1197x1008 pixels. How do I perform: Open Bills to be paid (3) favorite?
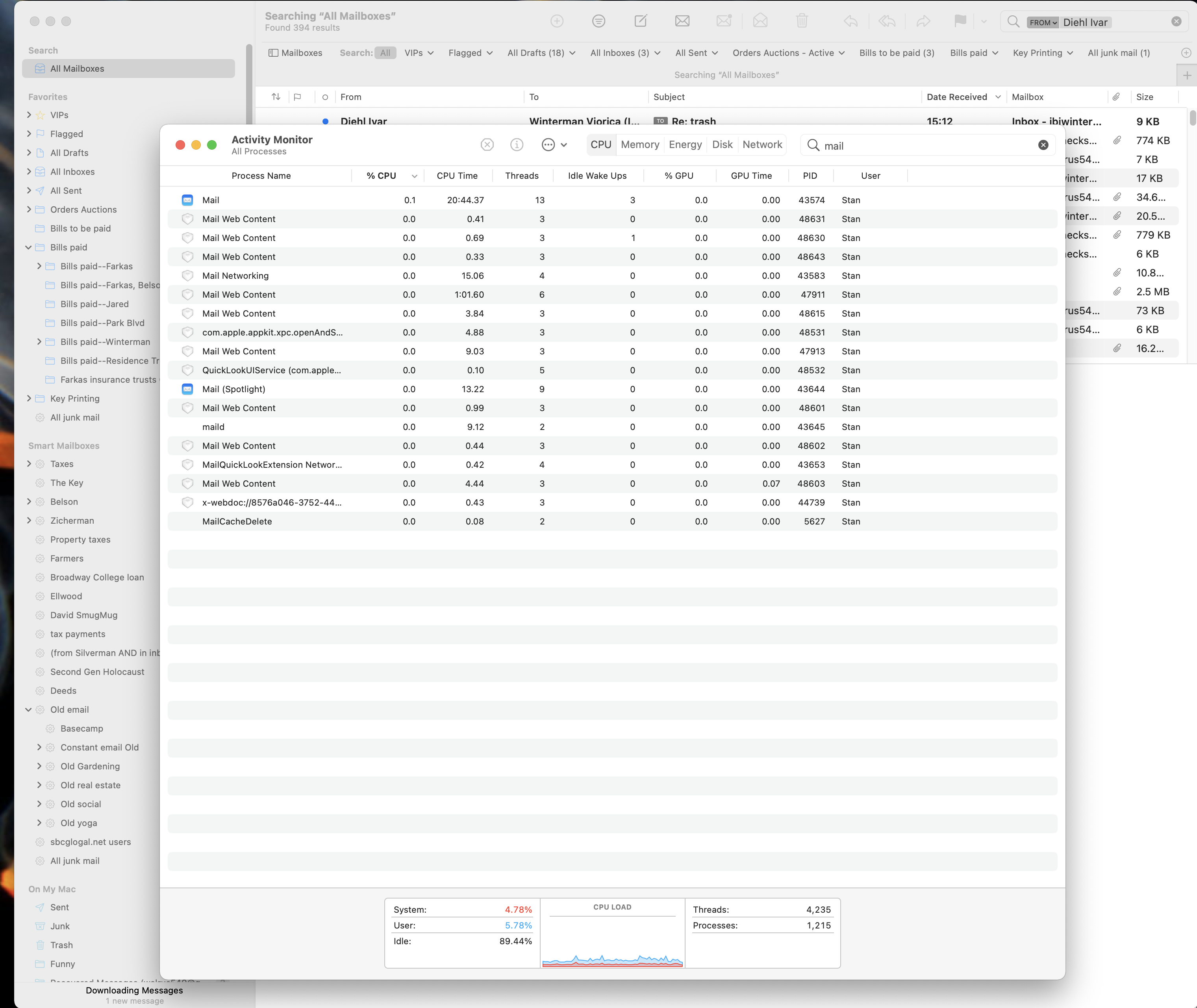(x=896, y=53)
